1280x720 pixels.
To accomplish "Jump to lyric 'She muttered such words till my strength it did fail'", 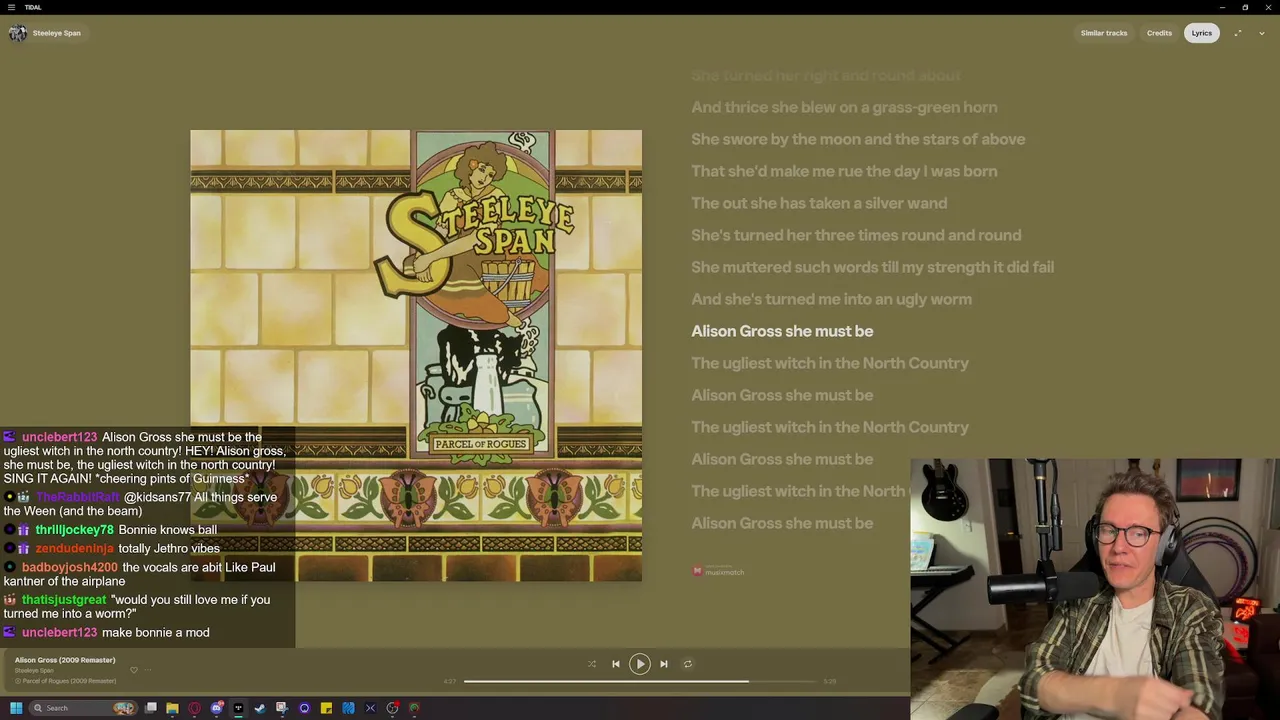I will (872, 267).
